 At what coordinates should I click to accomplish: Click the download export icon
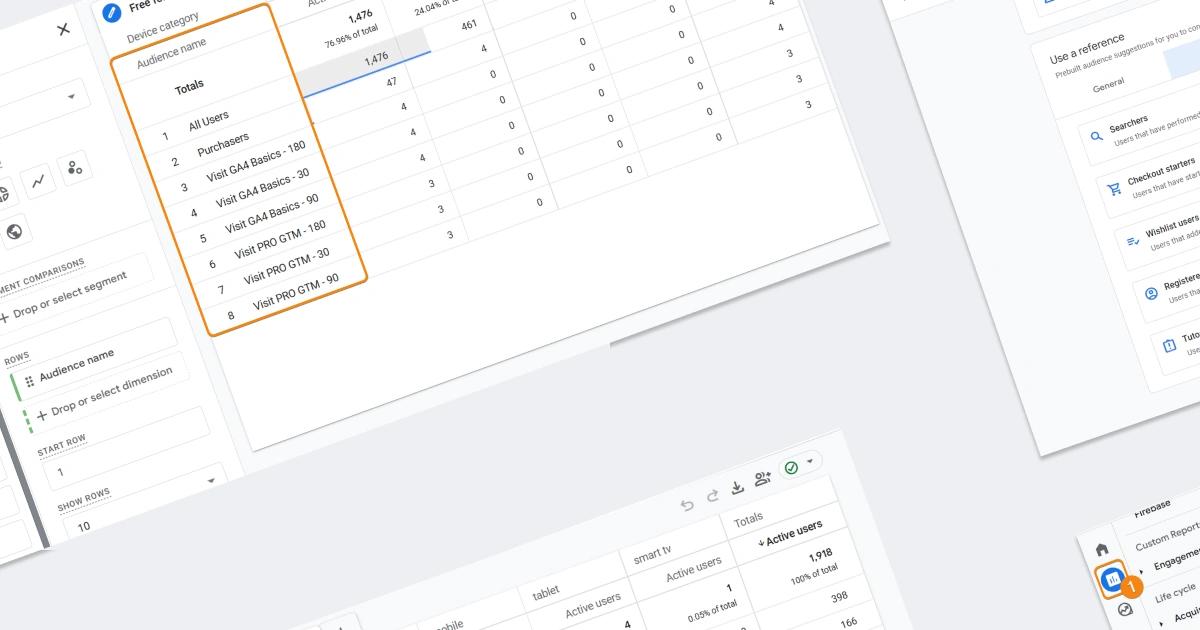click(x=738, y=487)
